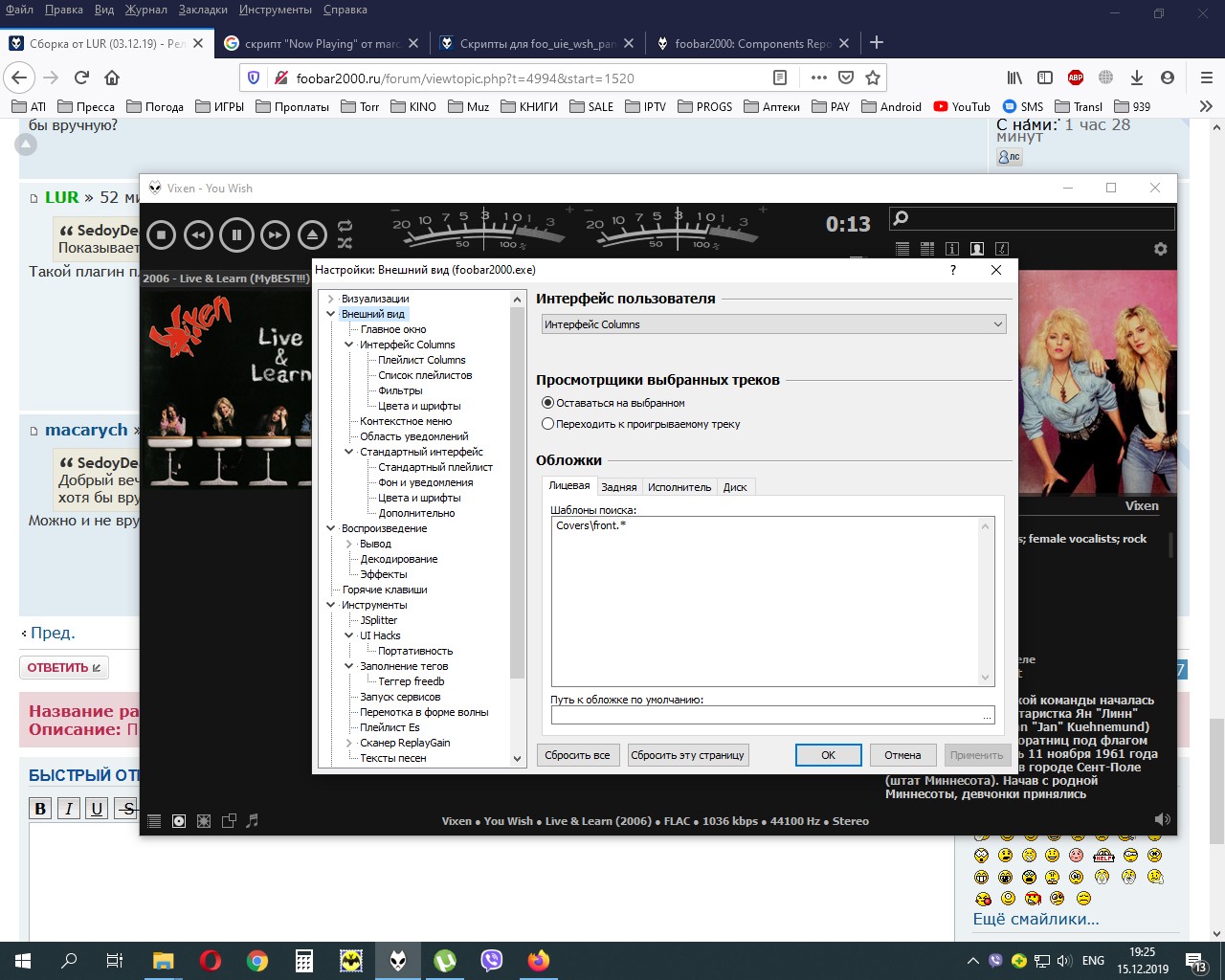Pause the playing track
This screenshot has height=980, width=1225.
[236, 234]
